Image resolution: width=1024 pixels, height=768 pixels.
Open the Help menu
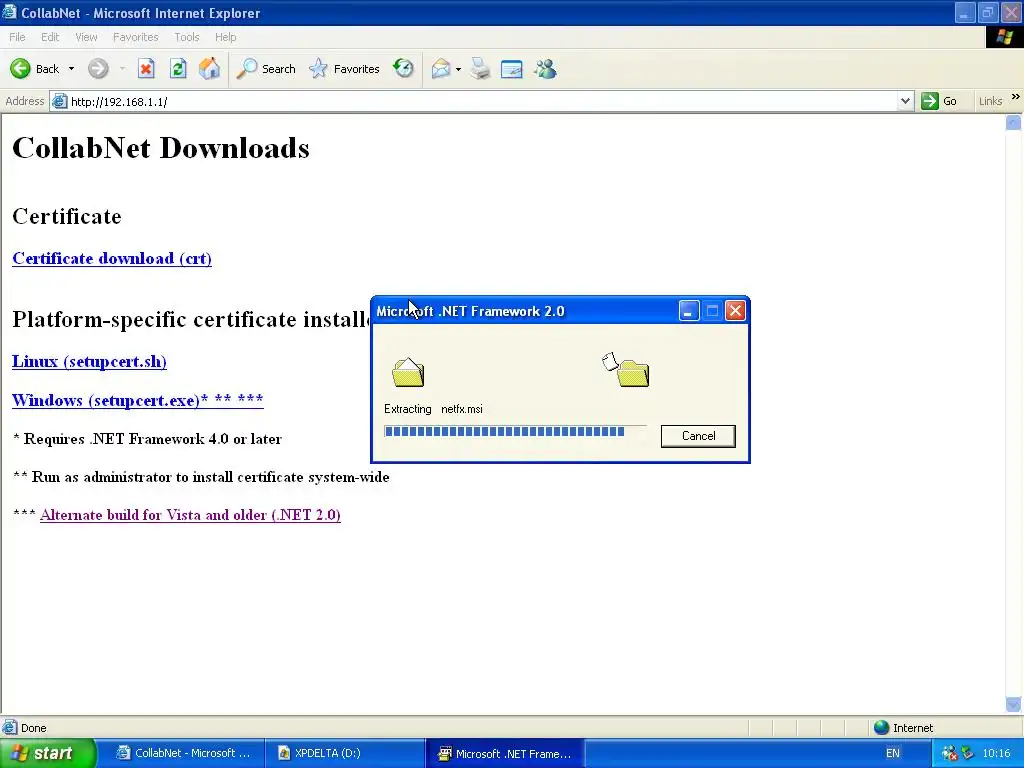click(x=225, y=37)
